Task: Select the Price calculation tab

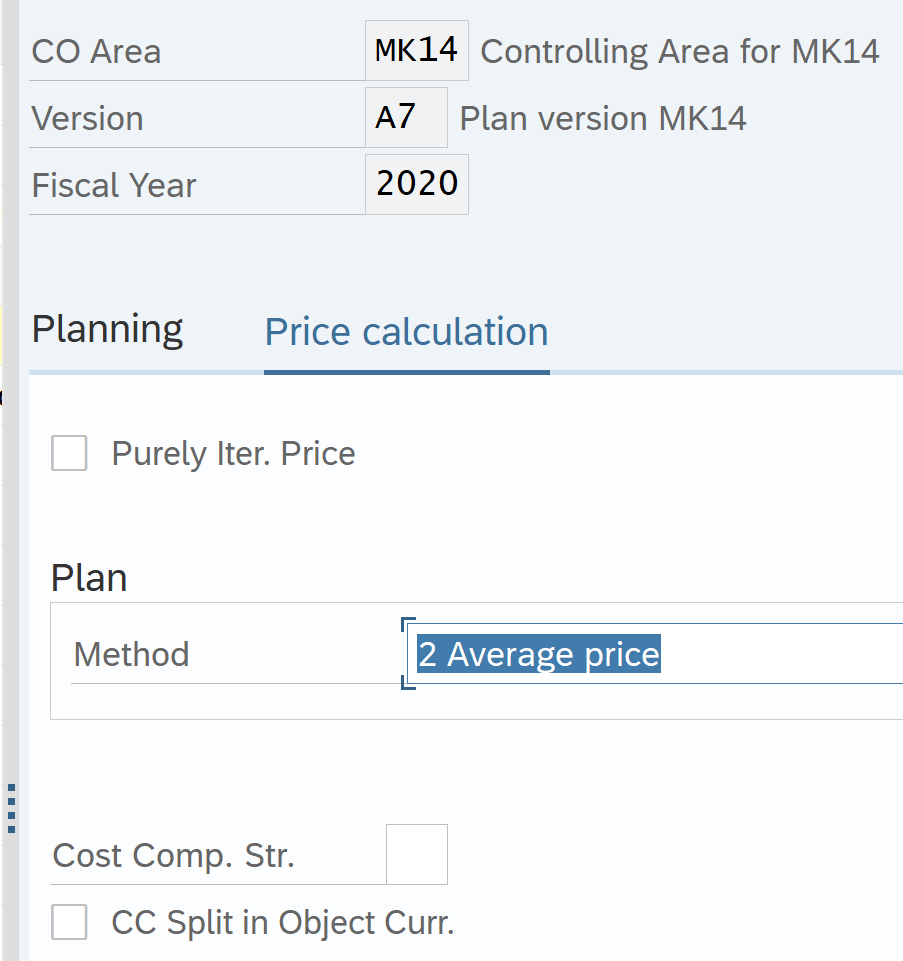Action: click(406, 332)
